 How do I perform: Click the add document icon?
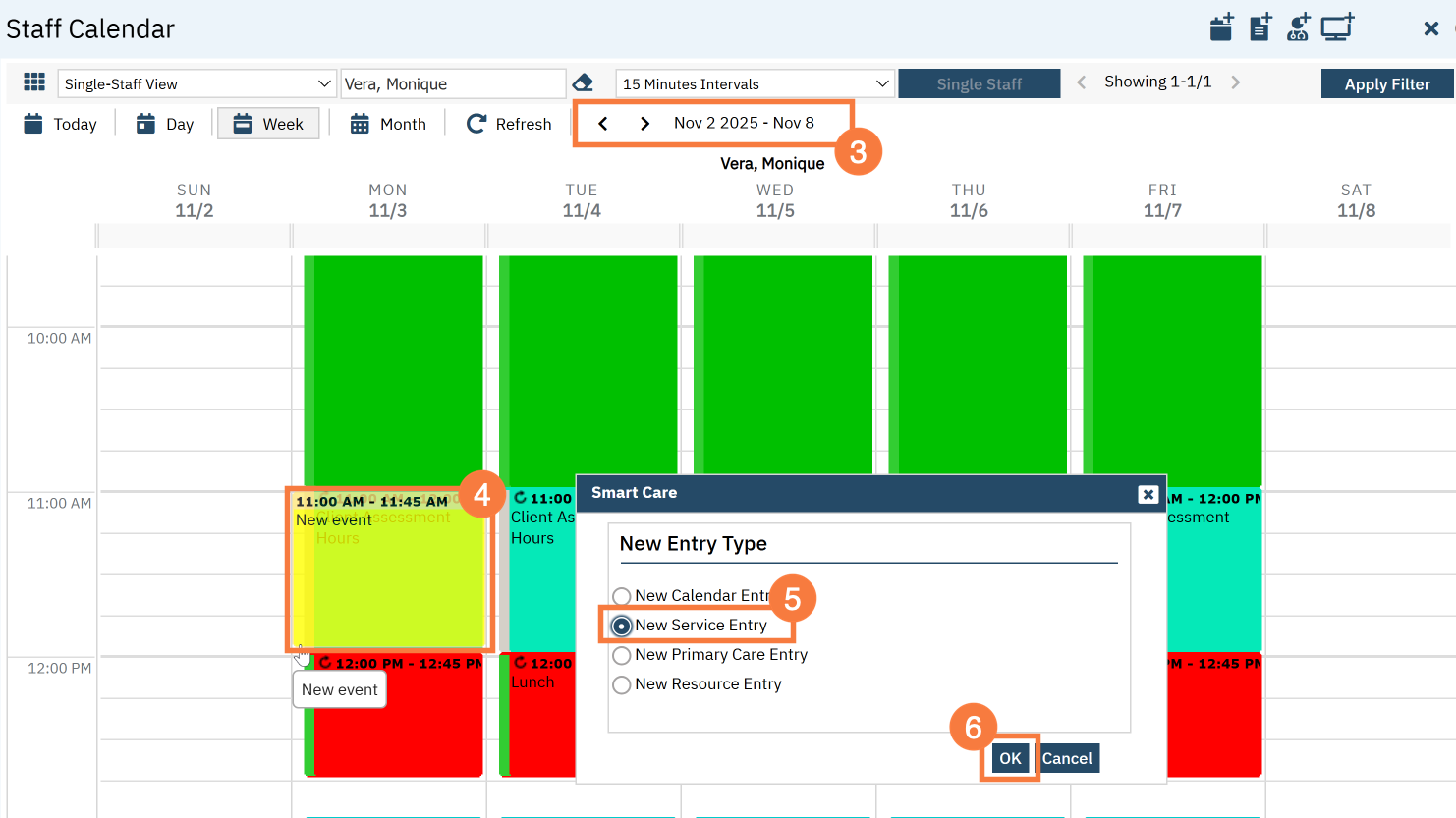click(x=1260, y=27)
